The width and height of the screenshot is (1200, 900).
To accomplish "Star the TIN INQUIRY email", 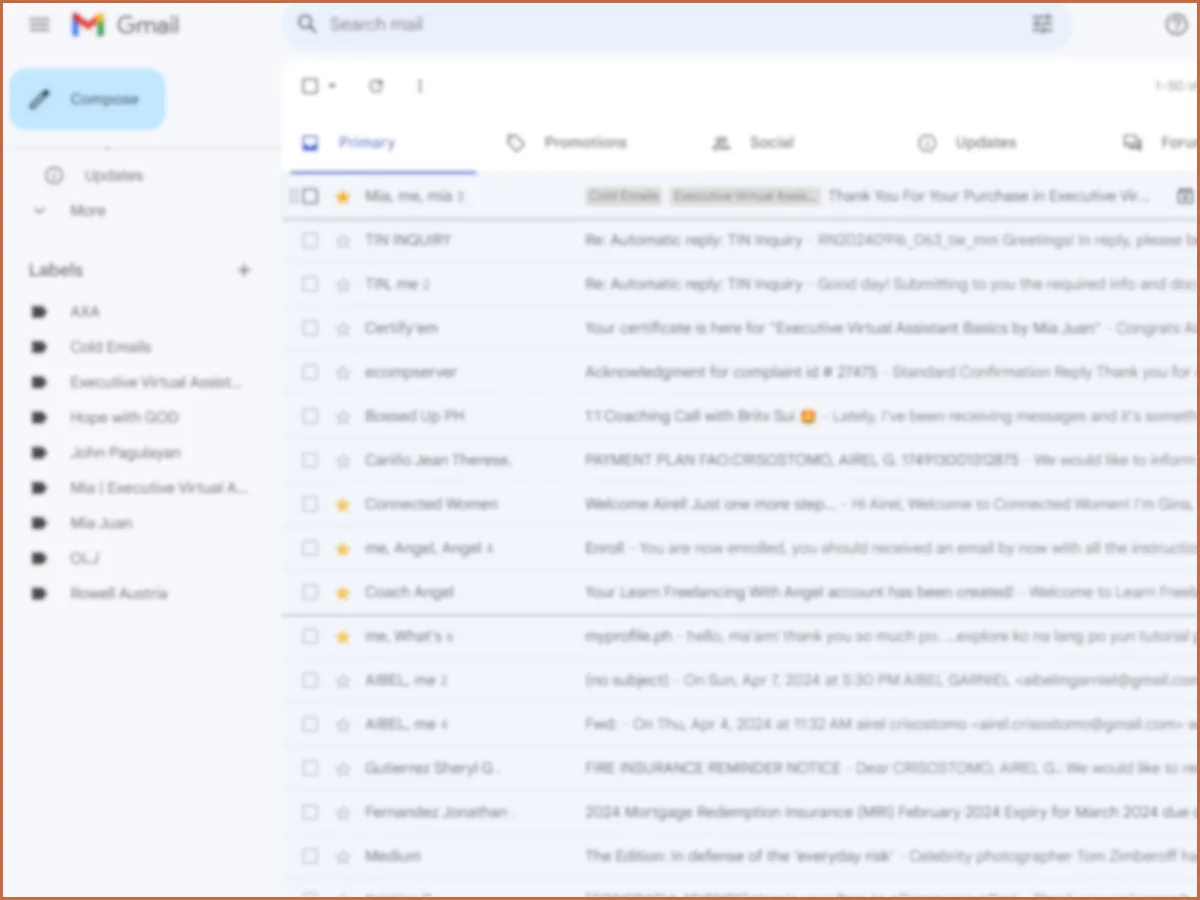I will pos(343,240).
